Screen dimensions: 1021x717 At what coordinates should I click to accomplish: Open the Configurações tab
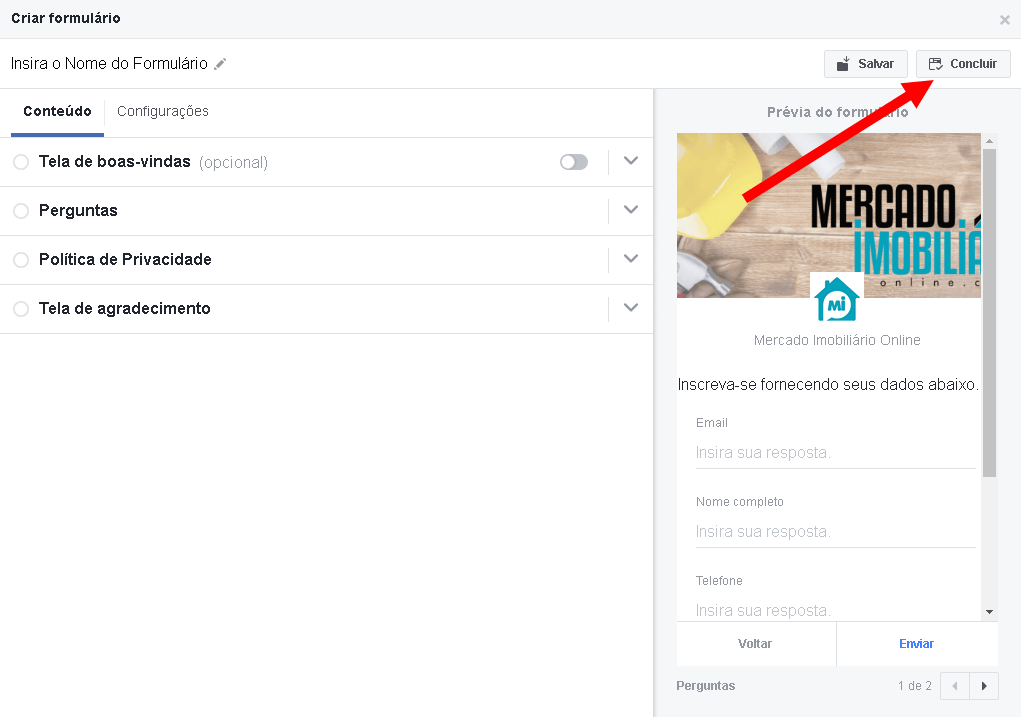[163, 111]
